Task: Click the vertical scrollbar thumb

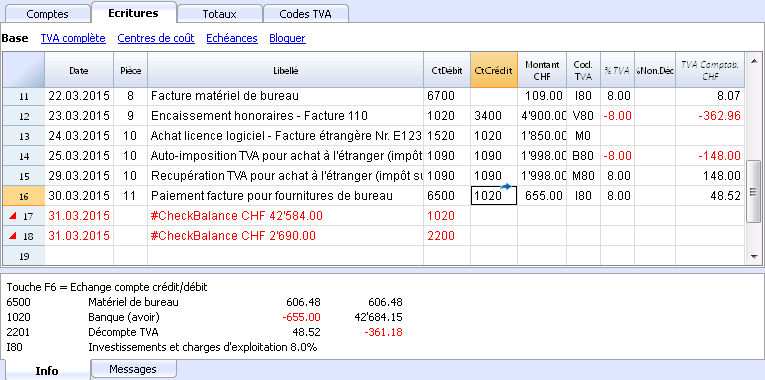Action: pyautogui.click(x=754, y=191)
